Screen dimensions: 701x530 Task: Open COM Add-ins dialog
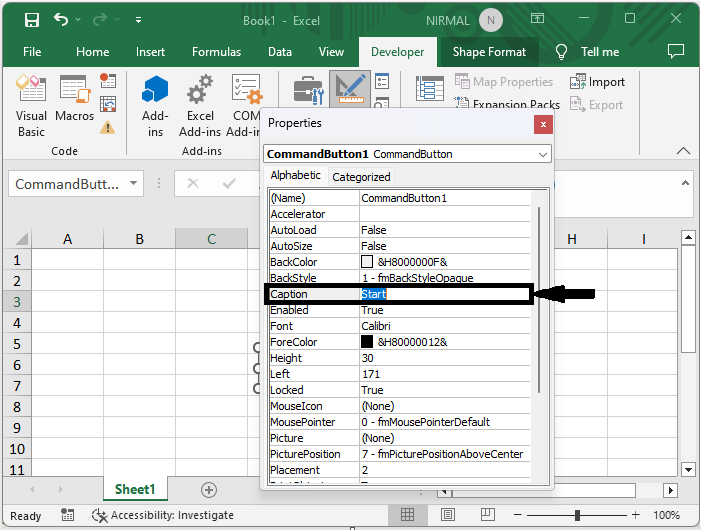pos(244,106)
